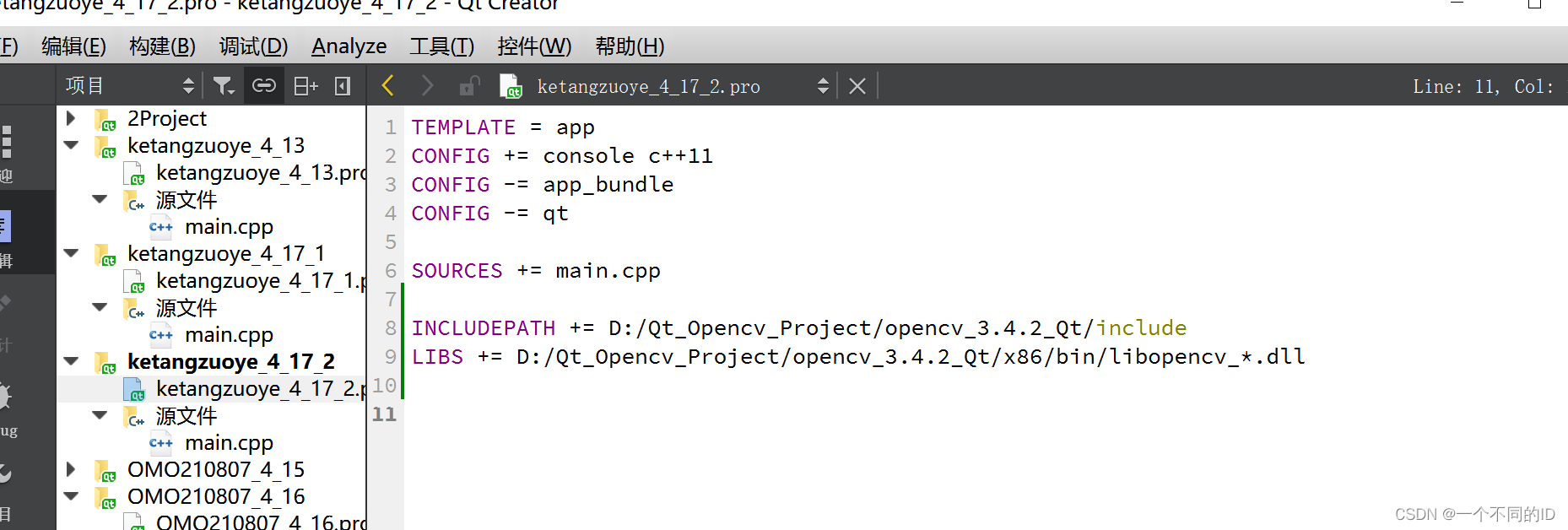Screen dimensions: 1568x530
Task: Click line number 11 in gutter
Action: pyautogui.click(x=384, y=414)
